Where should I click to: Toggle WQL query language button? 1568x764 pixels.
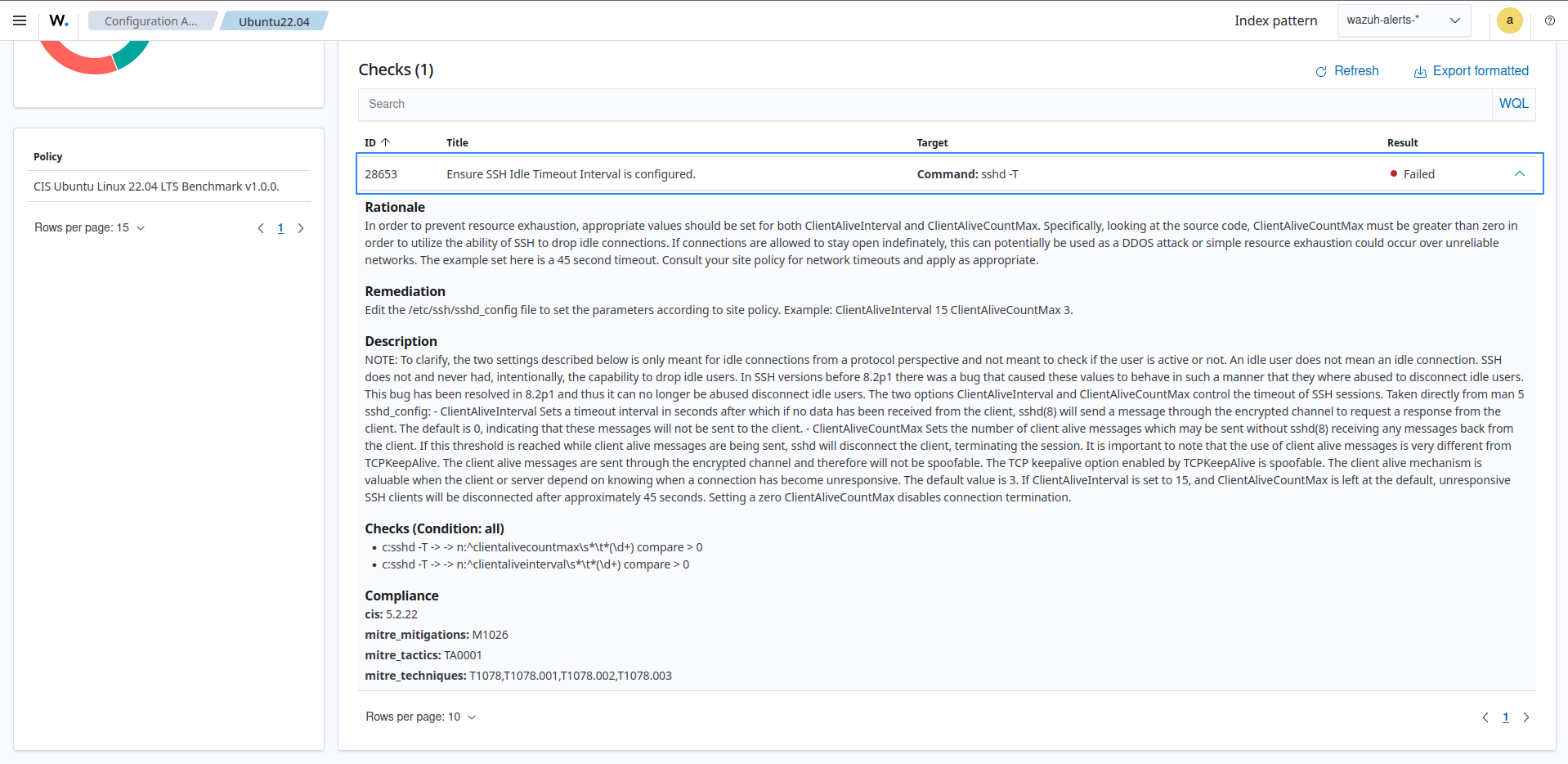pos(1512,104)
